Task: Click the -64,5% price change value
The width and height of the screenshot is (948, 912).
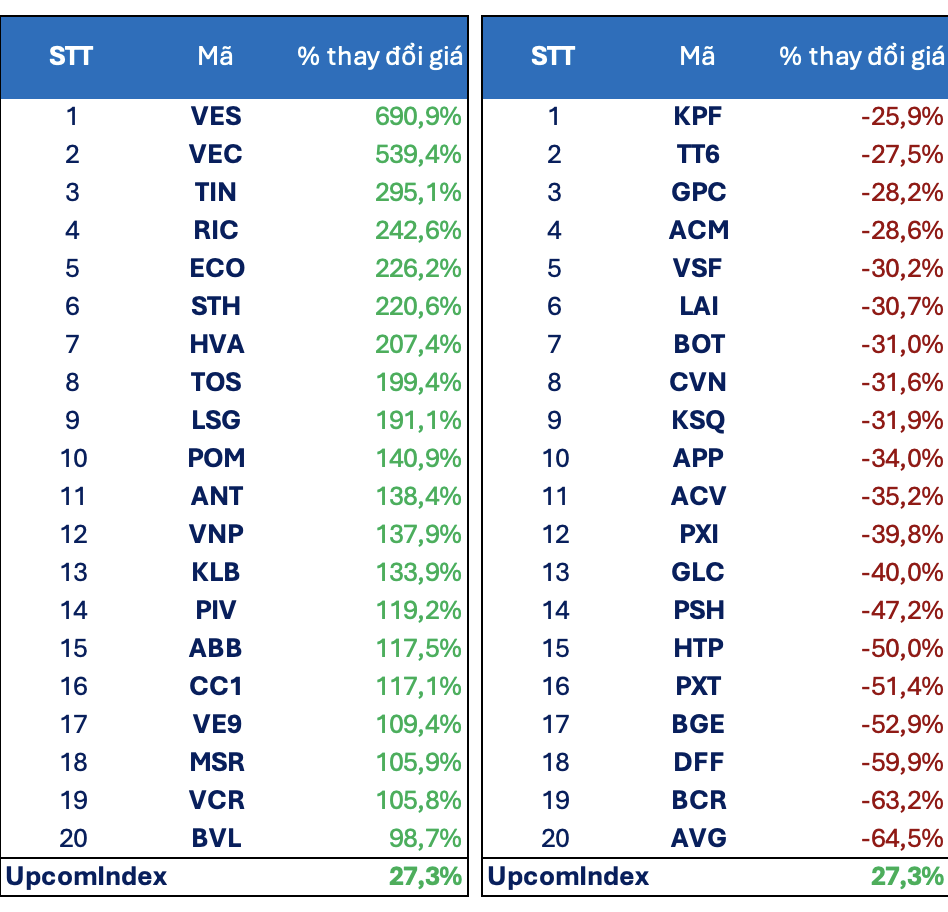Action: pos(902,838)
